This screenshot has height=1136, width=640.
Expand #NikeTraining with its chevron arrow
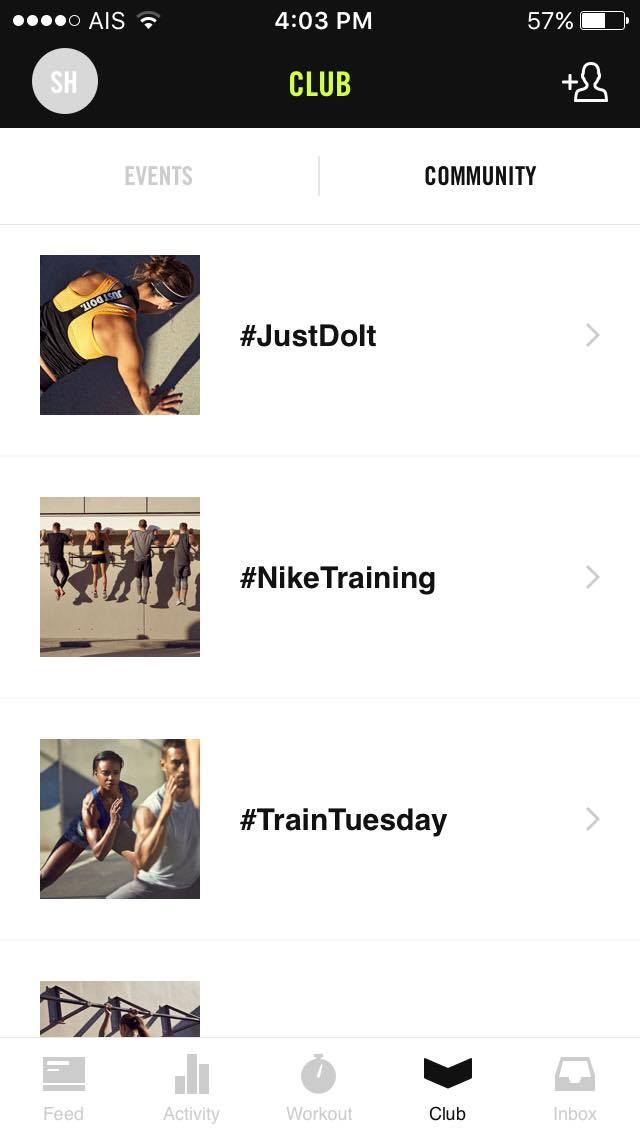pos(593,577)
